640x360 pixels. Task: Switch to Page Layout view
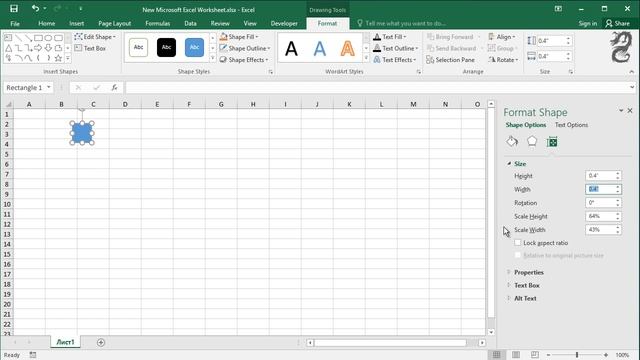(x=516, y=355)
